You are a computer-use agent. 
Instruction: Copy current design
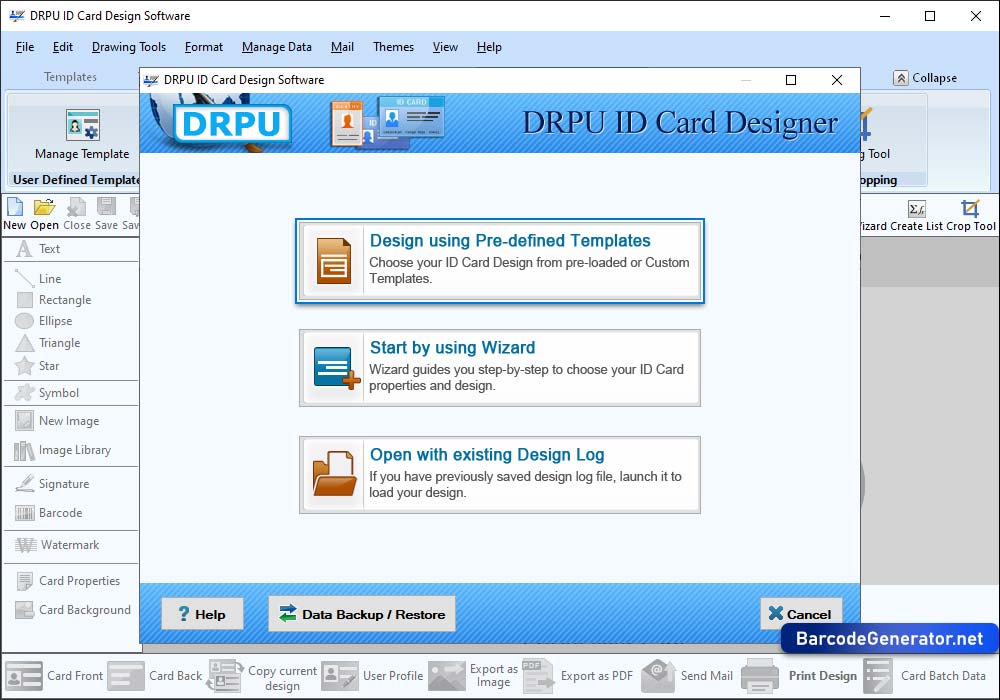click(x=263, y=676)
